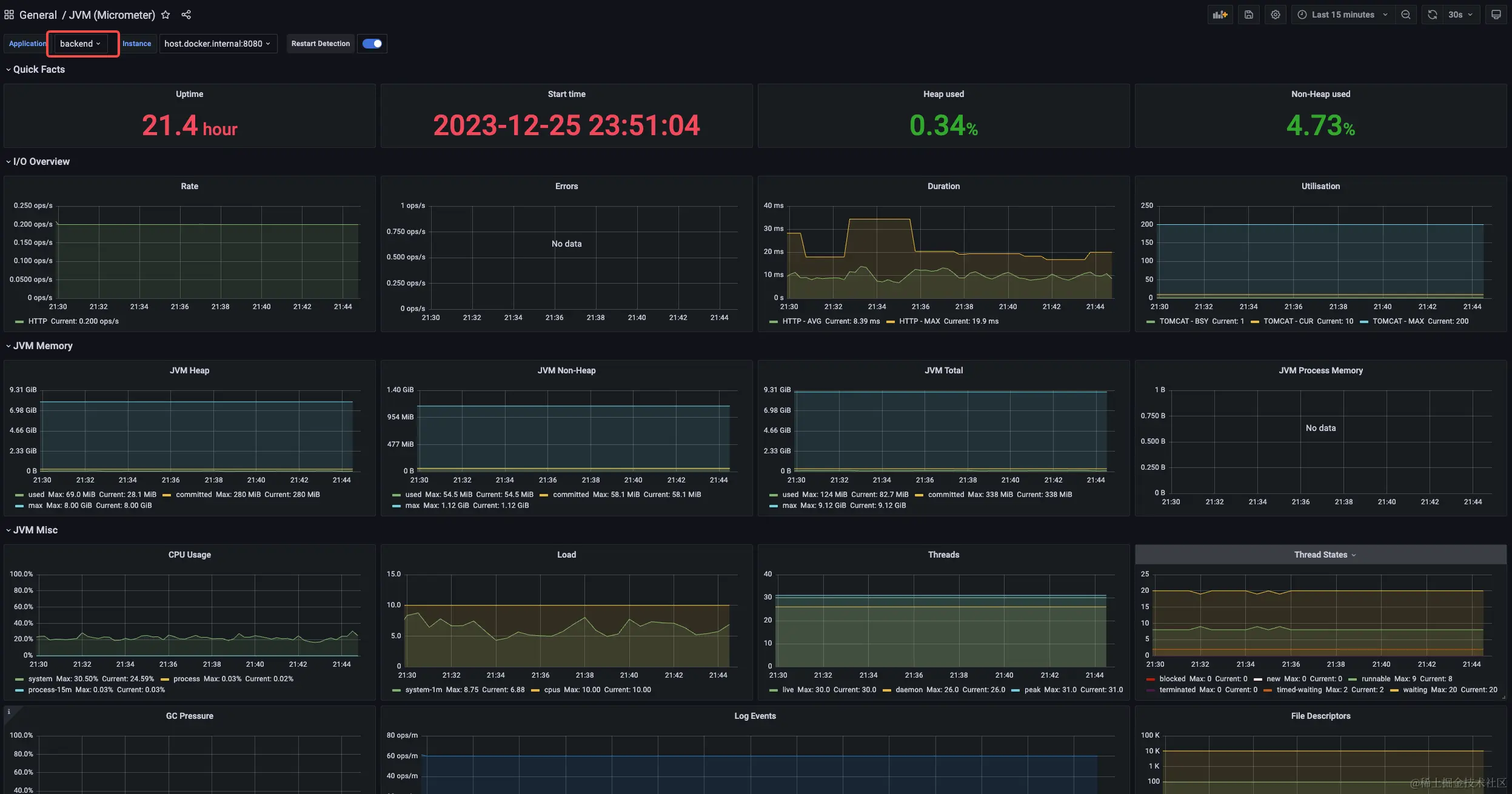Collapse the Quick Facts row

pos(39,69)
